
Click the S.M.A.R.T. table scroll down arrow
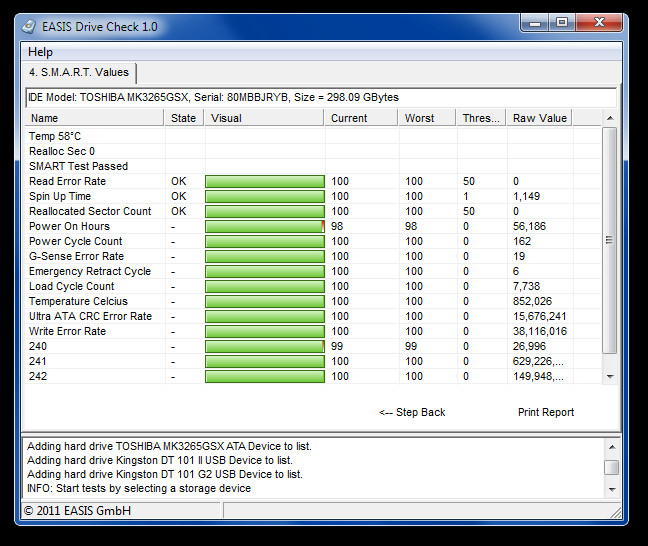(x=610, y=377)
